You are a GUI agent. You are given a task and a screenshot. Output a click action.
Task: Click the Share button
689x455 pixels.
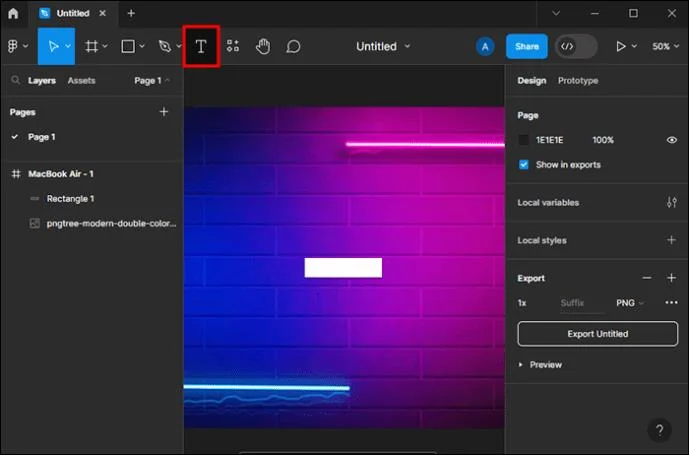(x=526, y=46)
